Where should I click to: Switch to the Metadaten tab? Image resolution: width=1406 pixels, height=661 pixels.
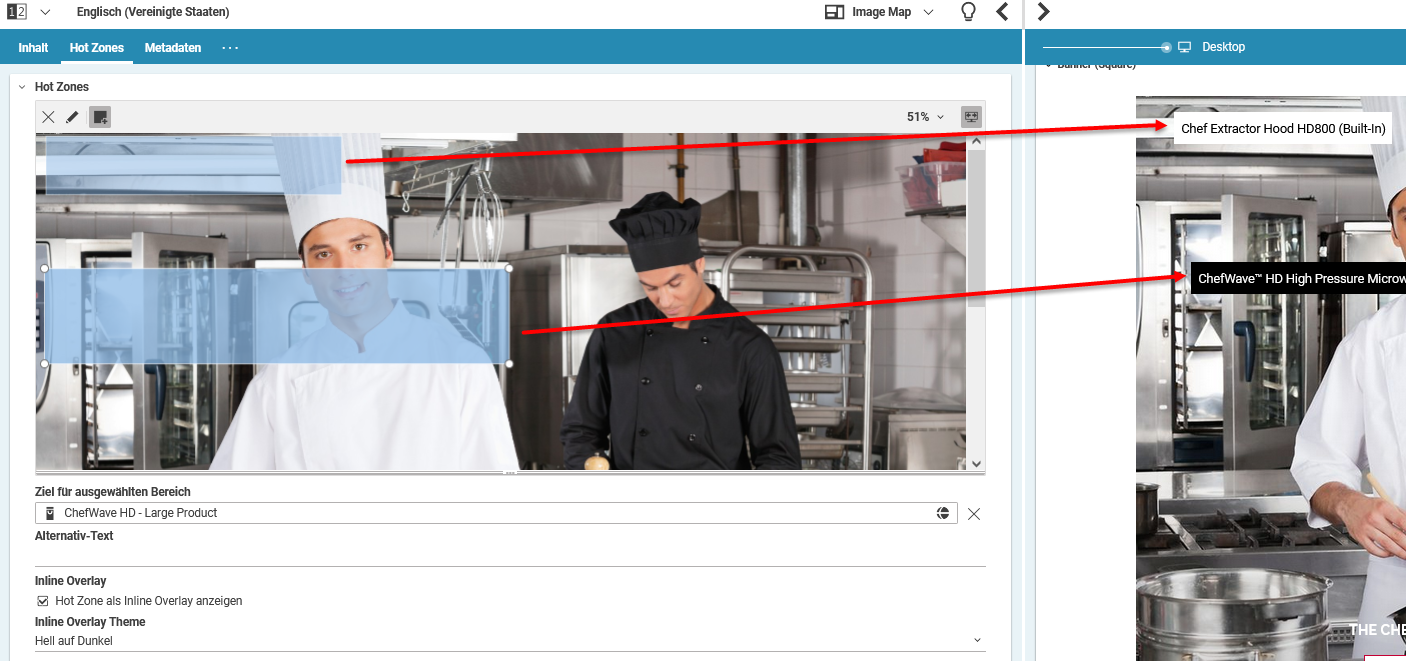pos(172,48)
